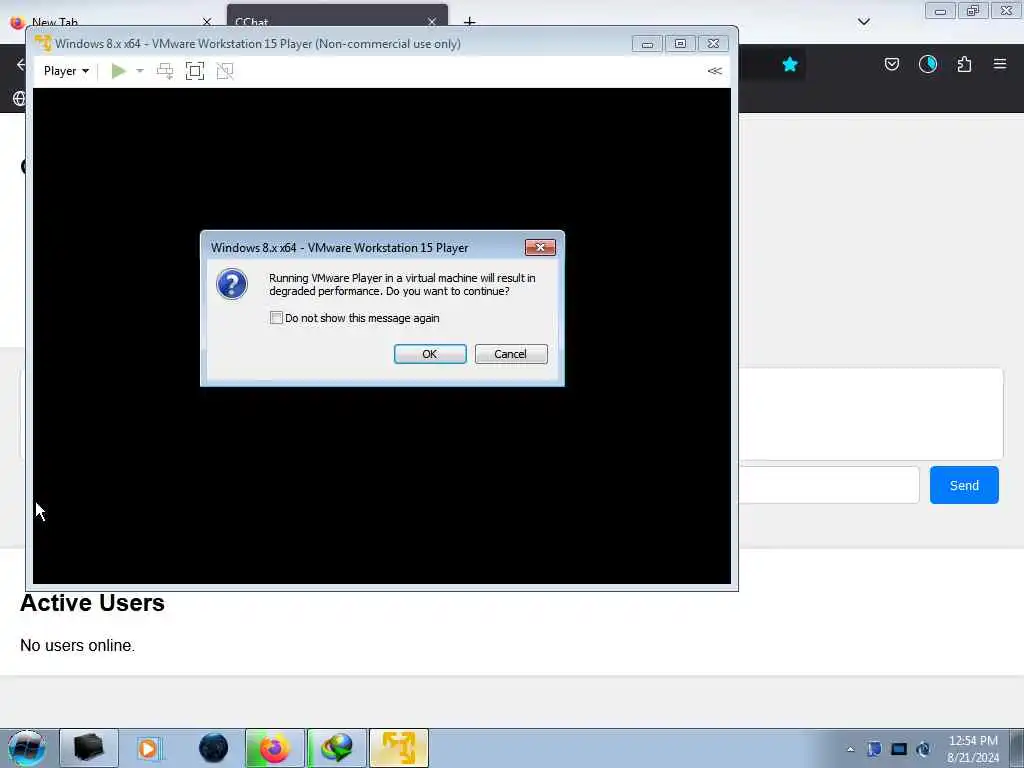Open Save to Pocket icon in Firefox
This screenshot has width=1024, height=768.
tap(892, 64)
